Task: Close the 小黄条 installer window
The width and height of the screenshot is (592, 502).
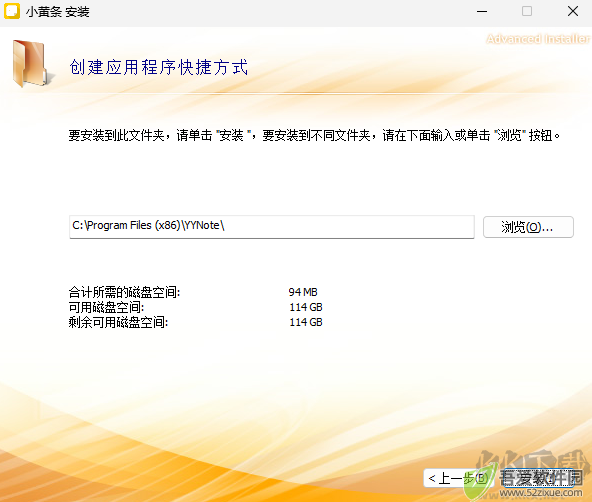Action: [573, 11]
